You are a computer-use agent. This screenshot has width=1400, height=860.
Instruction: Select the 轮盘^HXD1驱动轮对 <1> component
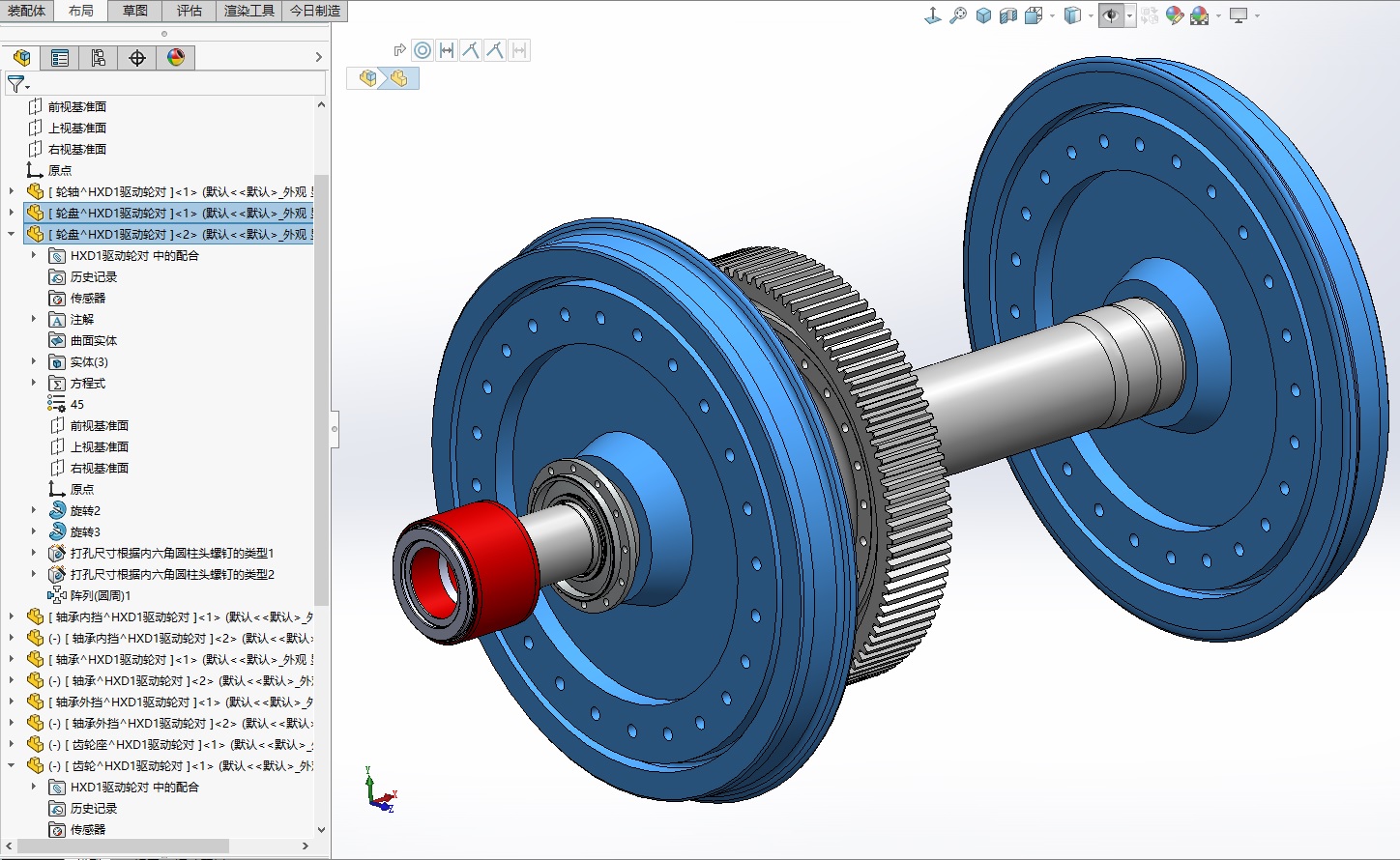169,213
